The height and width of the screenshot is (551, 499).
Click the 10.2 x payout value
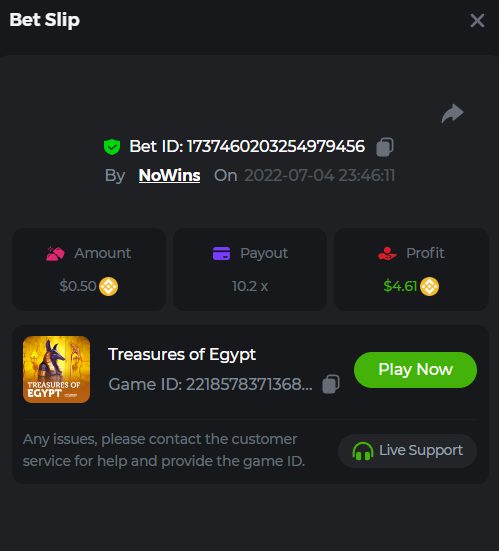pos(250,286)
